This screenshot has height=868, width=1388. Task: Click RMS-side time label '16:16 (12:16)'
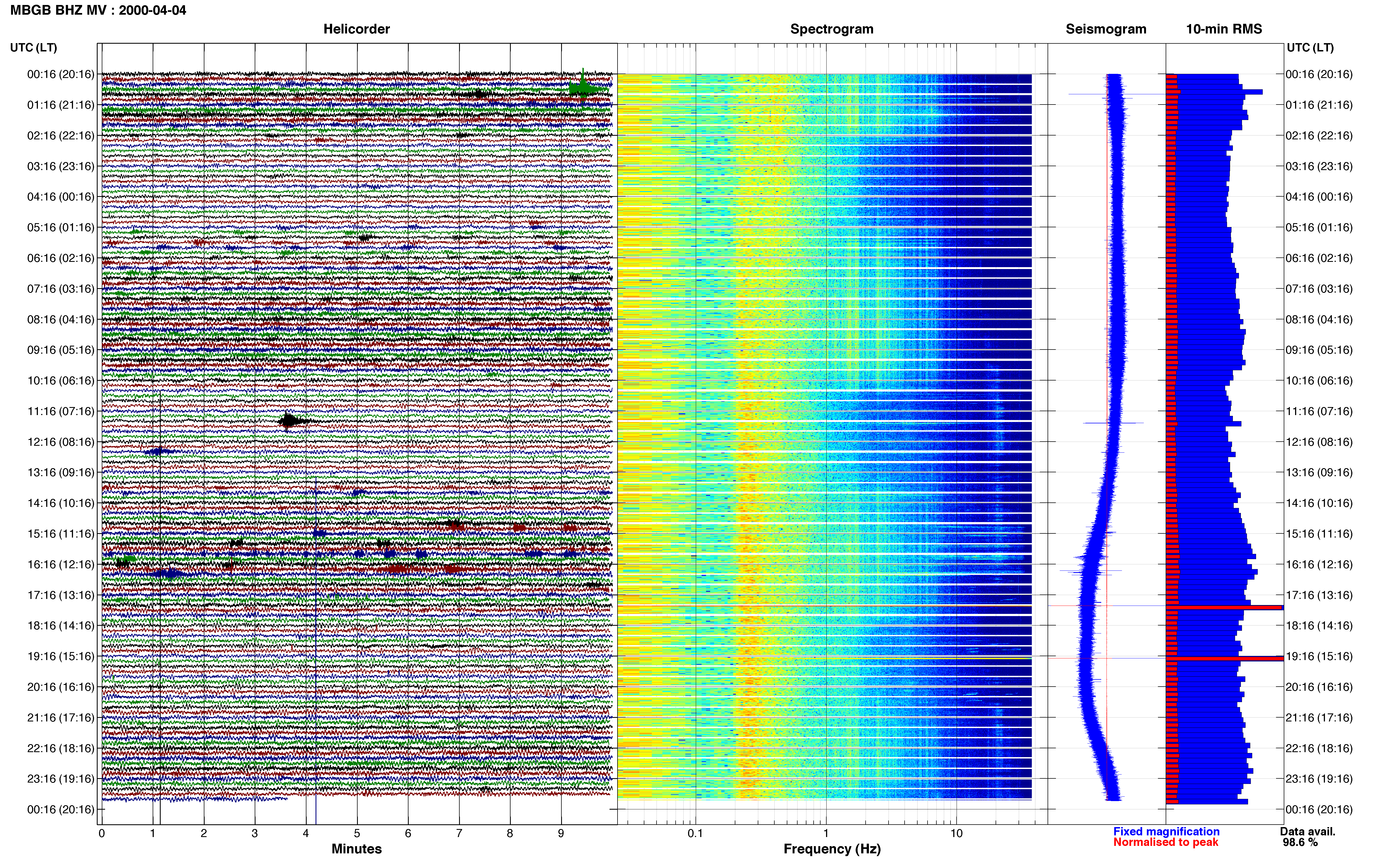[1319, 564]
